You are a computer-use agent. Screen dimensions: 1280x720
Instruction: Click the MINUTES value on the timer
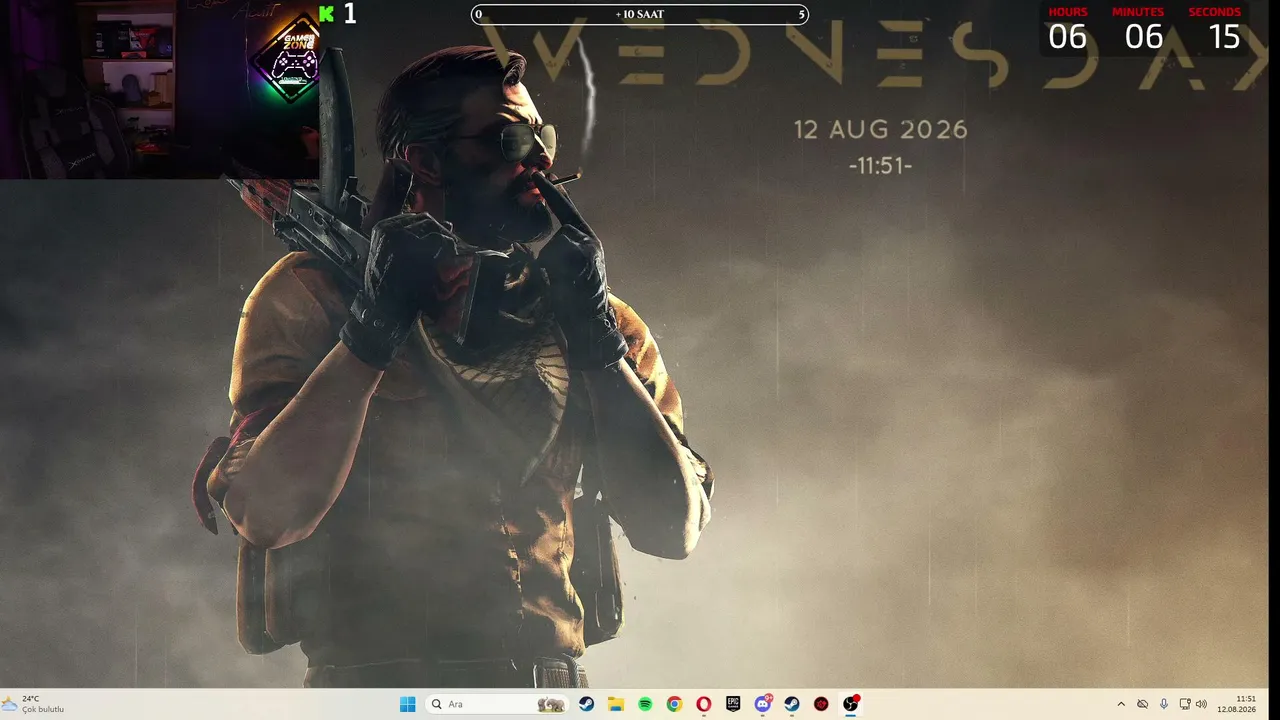(x=1144, y=37)
